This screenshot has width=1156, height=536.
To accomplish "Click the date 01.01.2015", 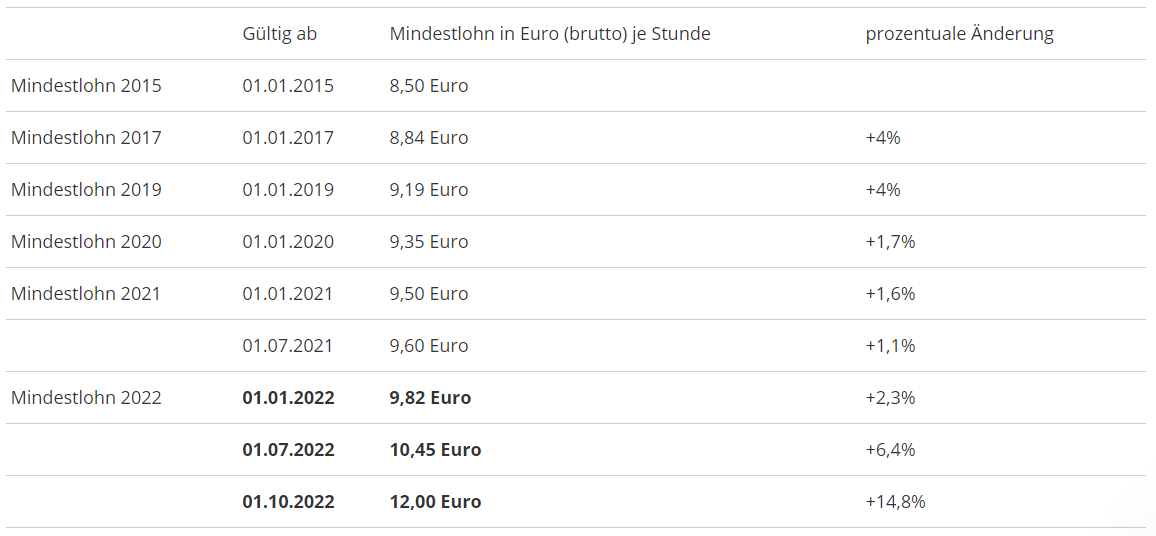I will click(288, 86).
